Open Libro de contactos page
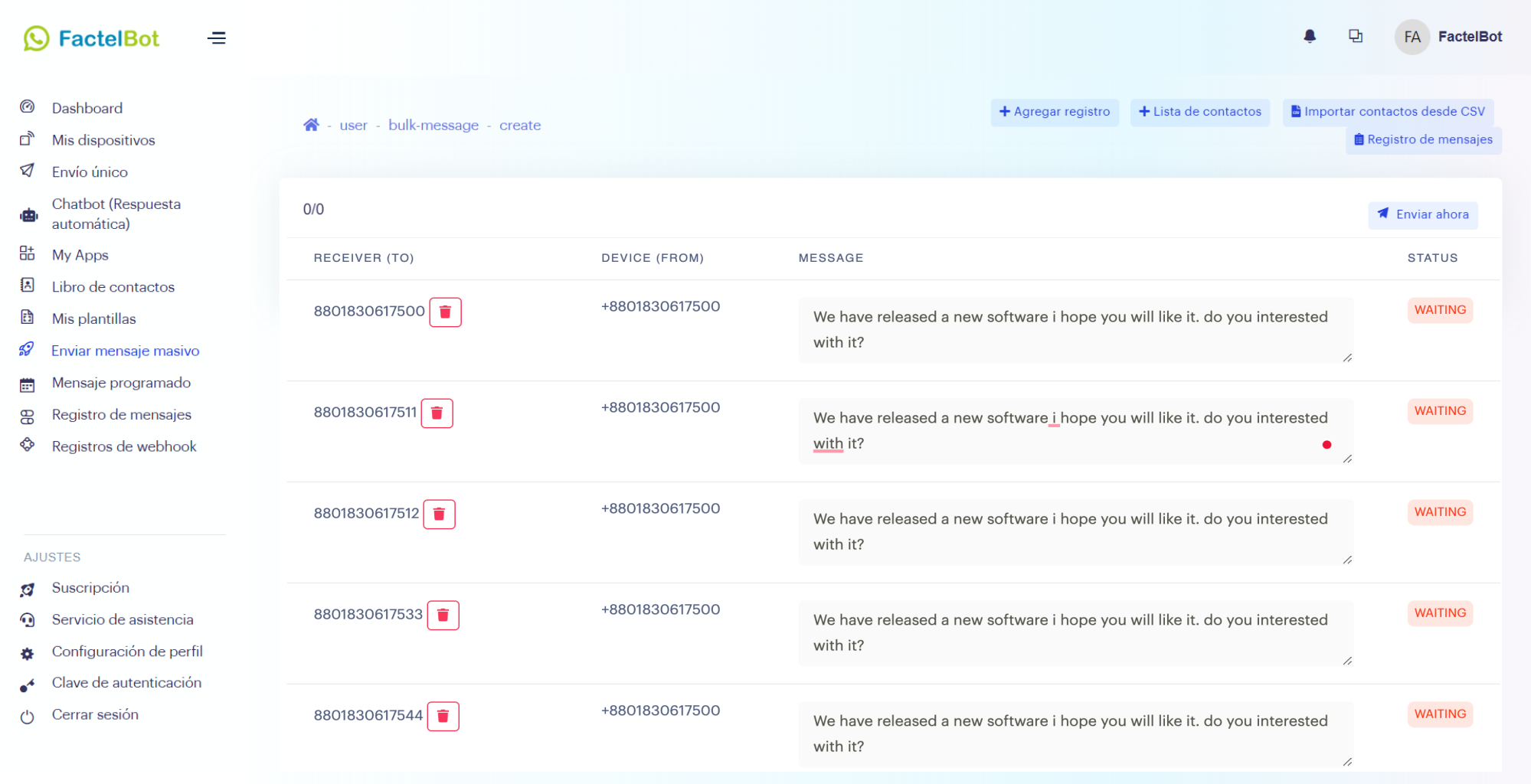 click(113, 287)
